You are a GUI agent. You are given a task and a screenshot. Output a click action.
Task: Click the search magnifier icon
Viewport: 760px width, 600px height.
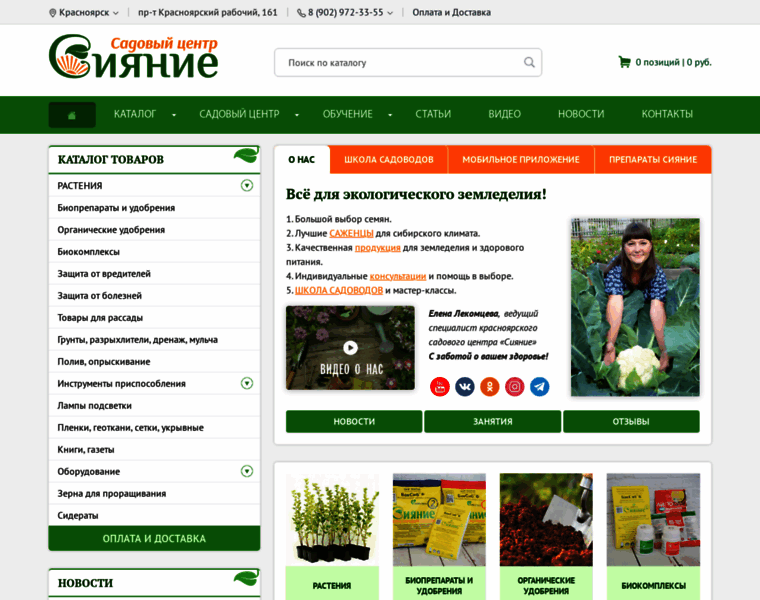pos(529,63)
